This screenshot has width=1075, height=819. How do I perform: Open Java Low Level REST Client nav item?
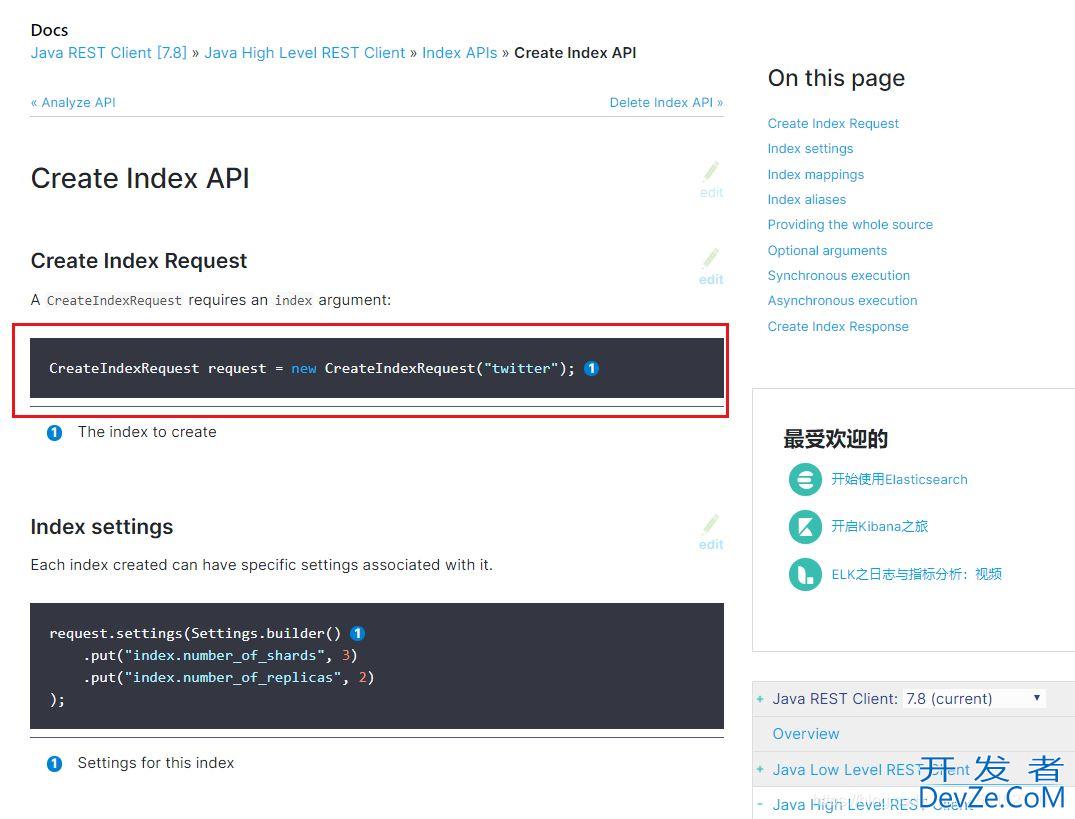tap(871, 770)
